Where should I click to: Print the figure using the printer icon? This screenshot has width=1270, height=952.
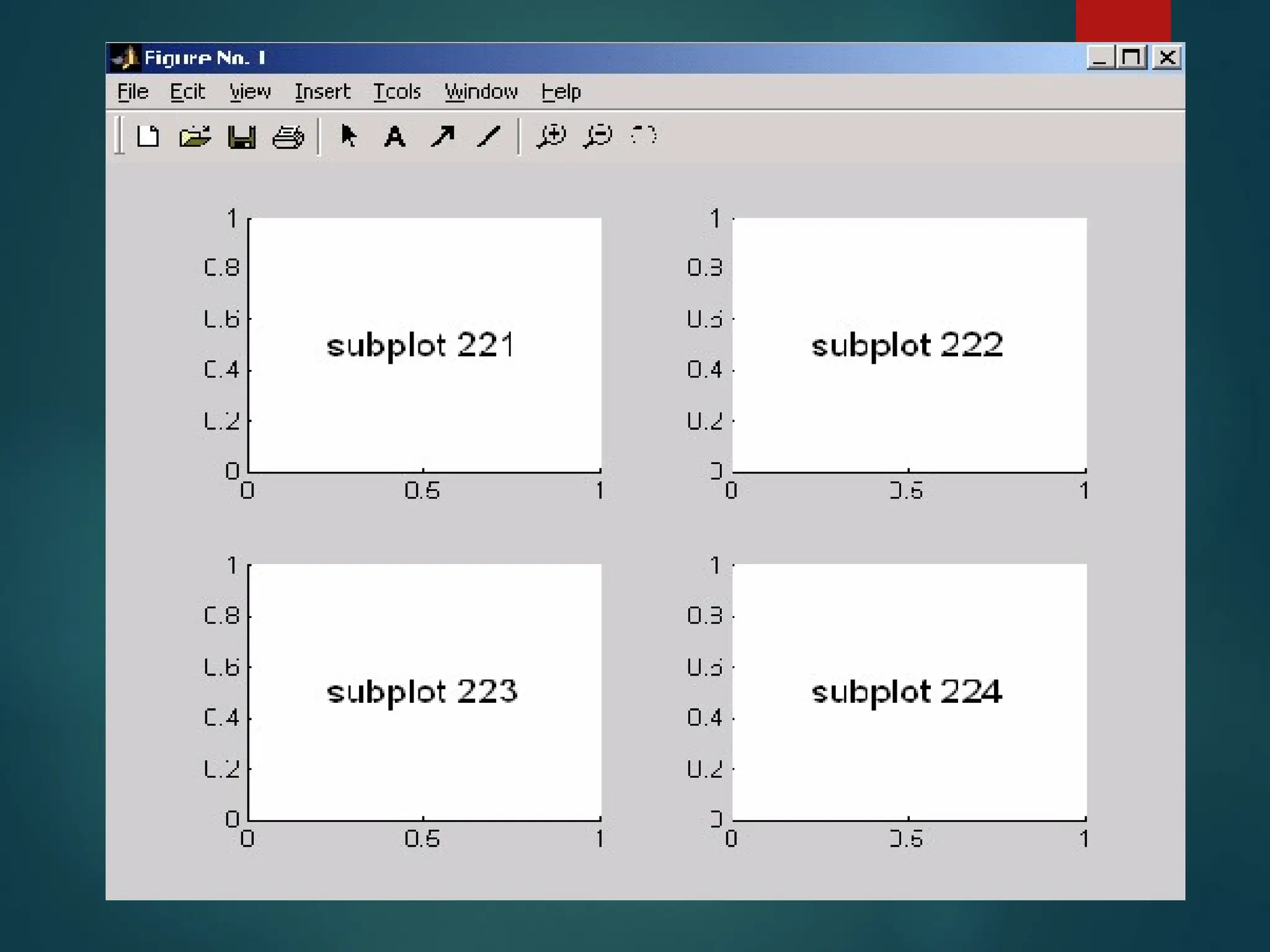[x=288, y=136]
